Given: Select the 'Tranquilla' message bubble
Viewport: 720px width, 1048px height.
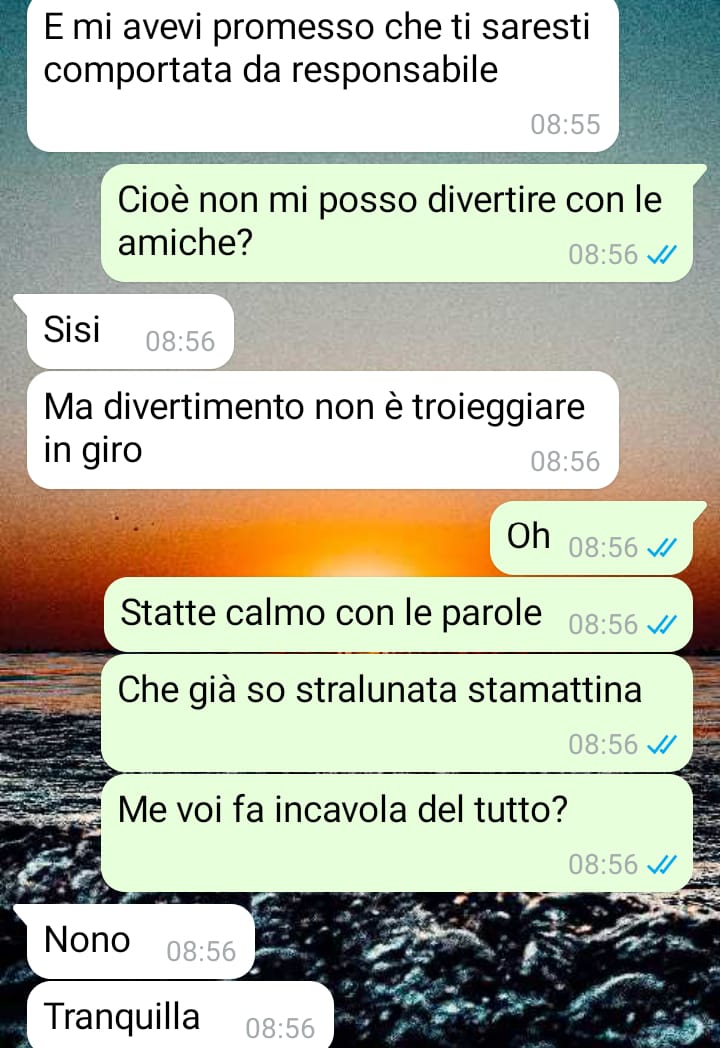Looking at the screenshot, I should pos(180,1015).
